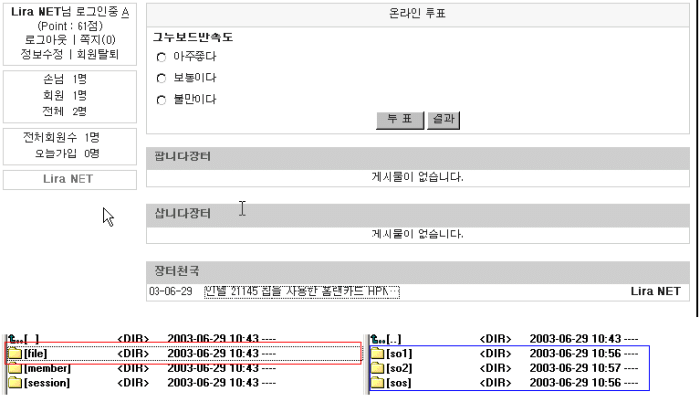Click the 로그아웃 link
The width and height of the screenshot is (700, 402).
point(46,40)
